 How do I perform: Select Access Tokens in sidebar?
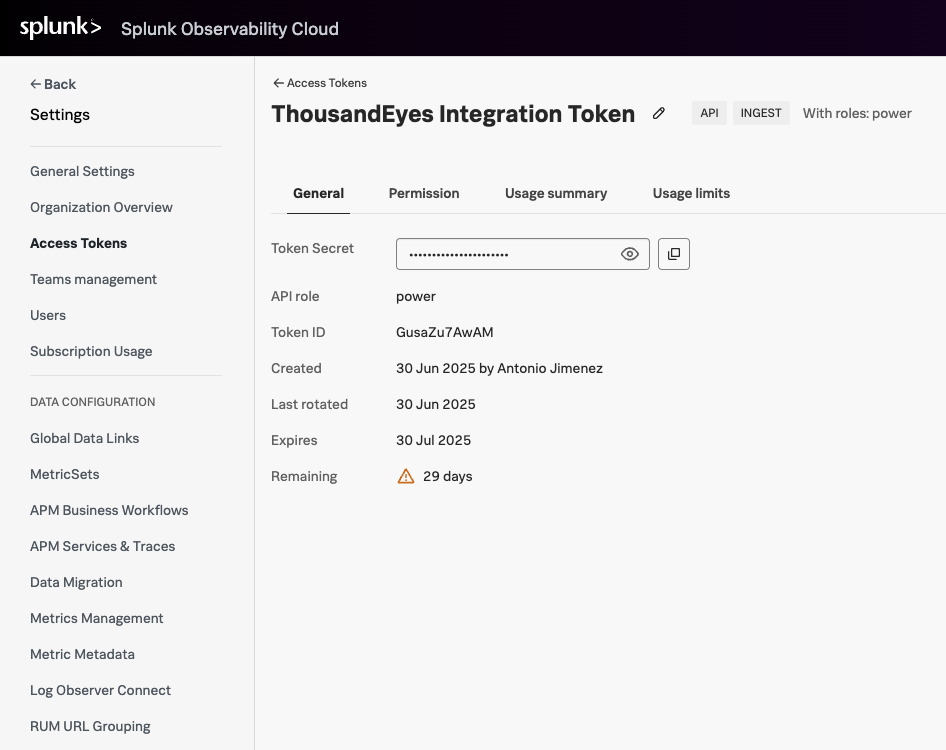tap(78, 243)
